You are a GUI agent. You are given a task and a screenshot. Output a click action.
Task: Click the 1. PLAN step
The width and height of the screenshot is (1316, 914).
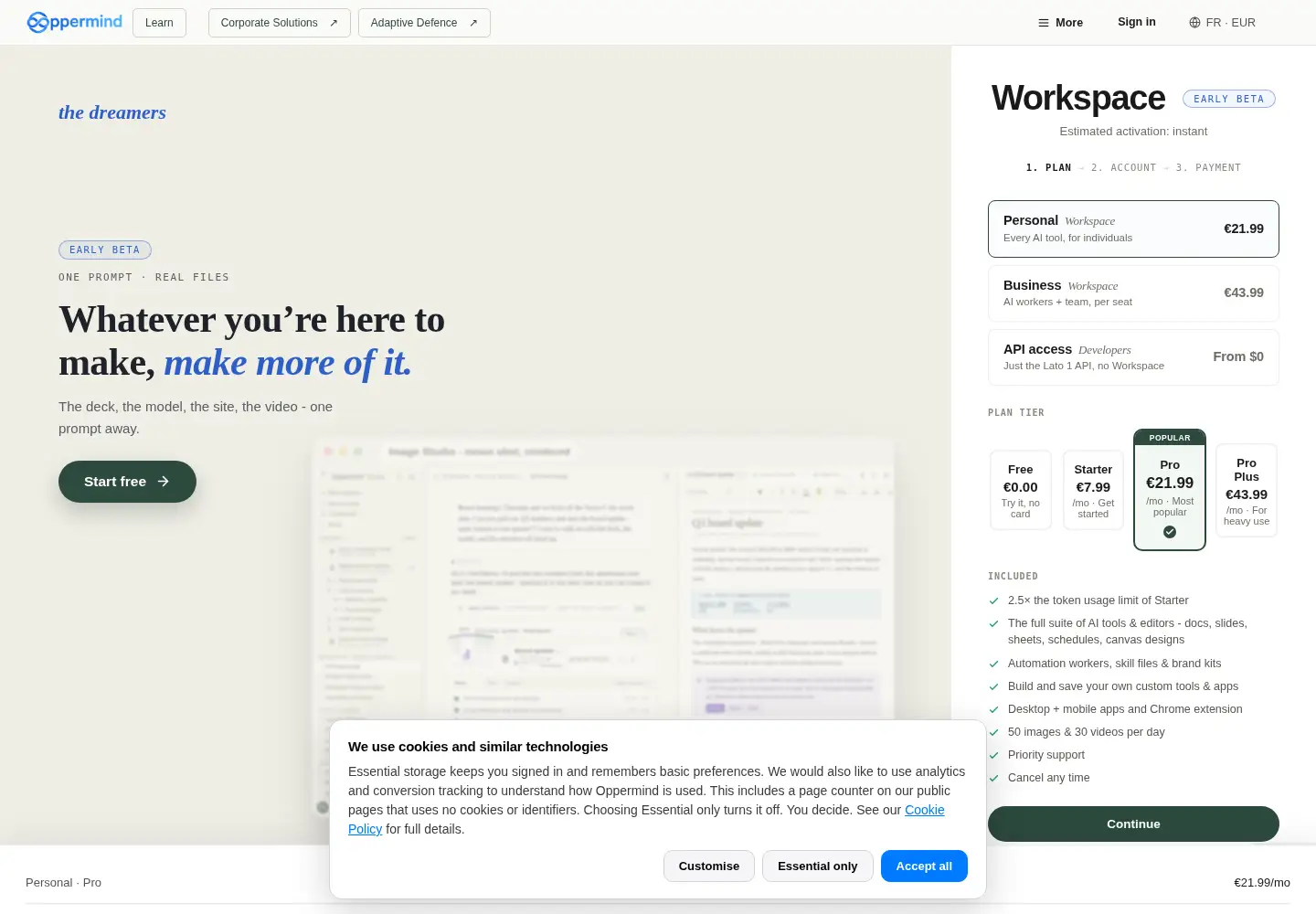click(x=1048, y=168)
